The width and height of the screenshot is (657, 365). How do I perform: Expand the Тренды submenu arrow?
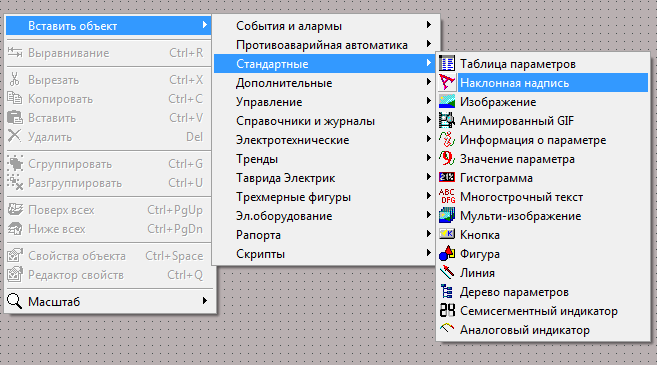pyautogui.click(x=429, y=158)
